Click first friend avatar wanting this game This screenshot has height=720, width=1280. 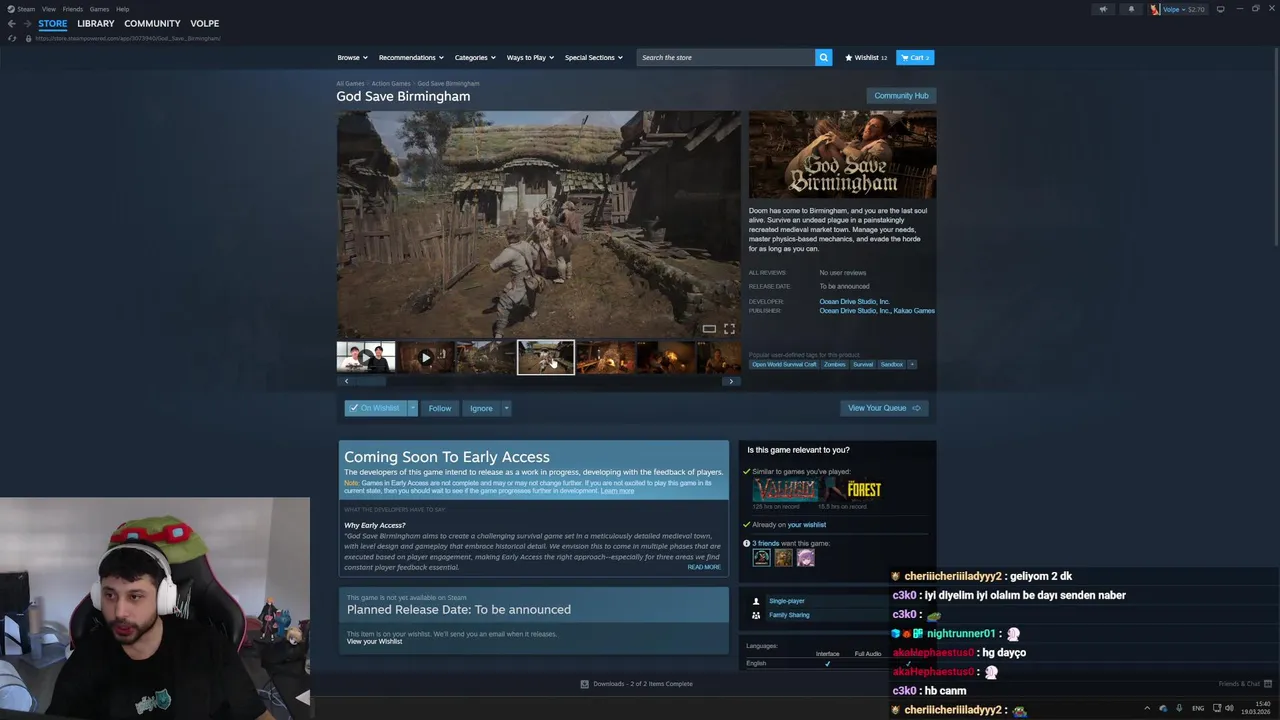point(762,558)
